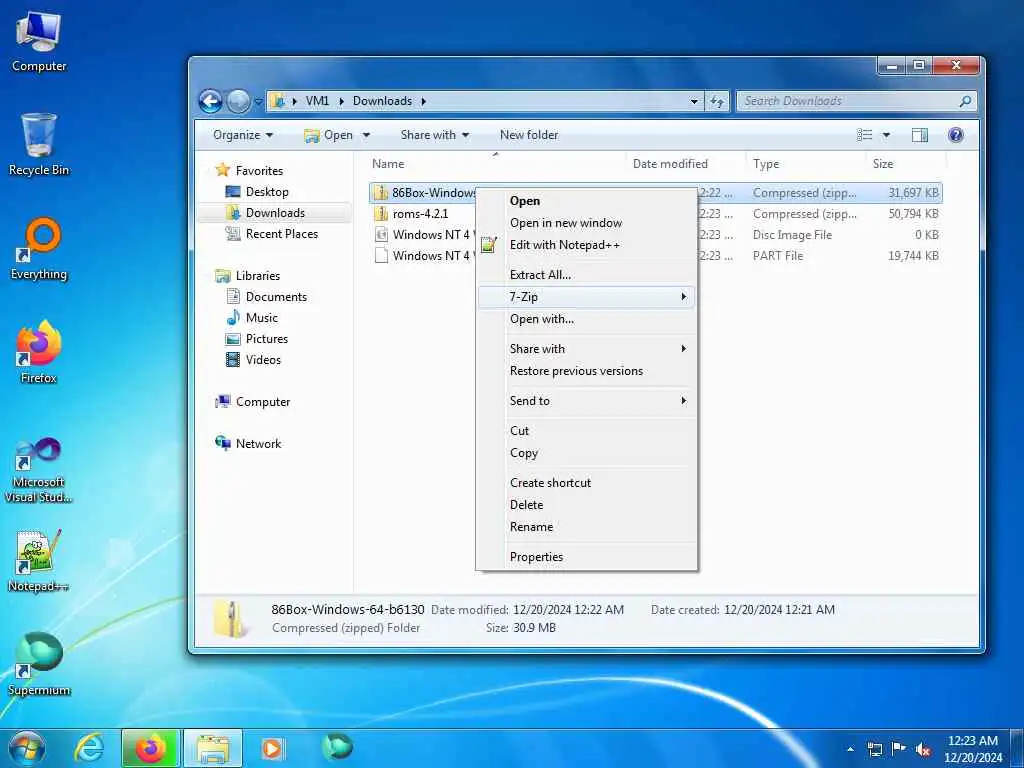This screenshot has width=1024, height=768.
Task: Click the Change your view icon
Action: pyautogui.click(x=865, y=135)
